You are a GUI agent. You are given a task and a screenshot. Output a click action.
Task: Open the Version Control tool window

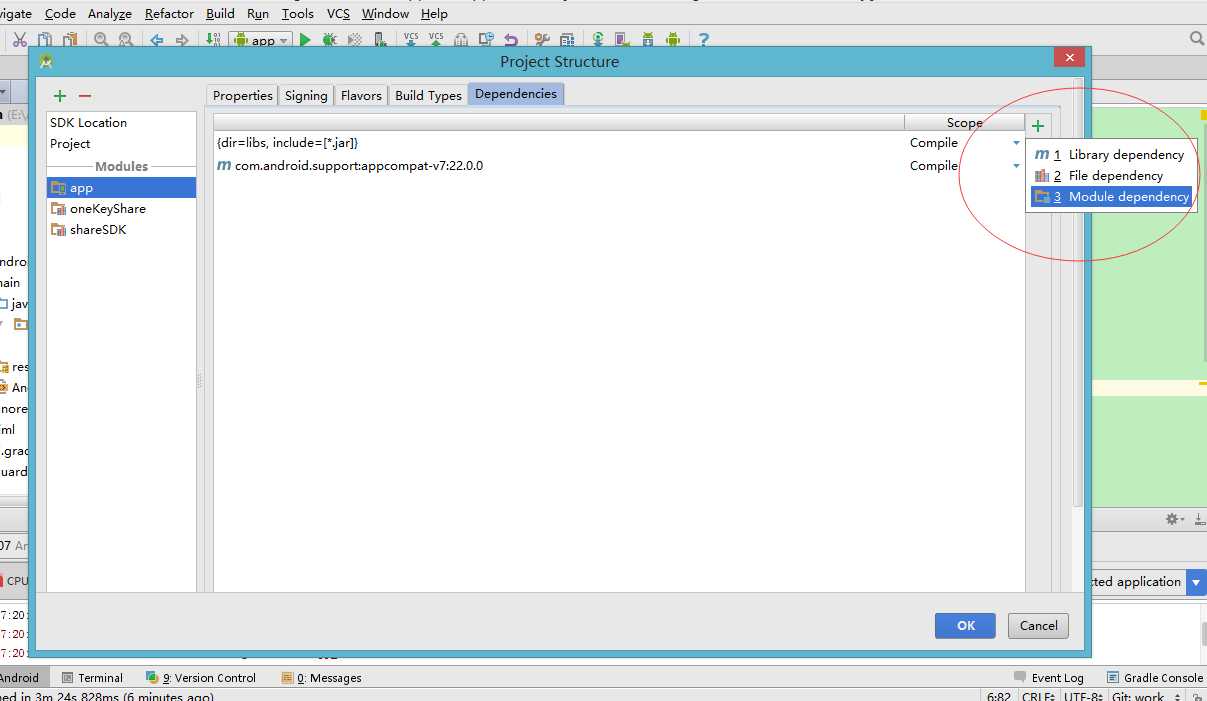(201, 678)
